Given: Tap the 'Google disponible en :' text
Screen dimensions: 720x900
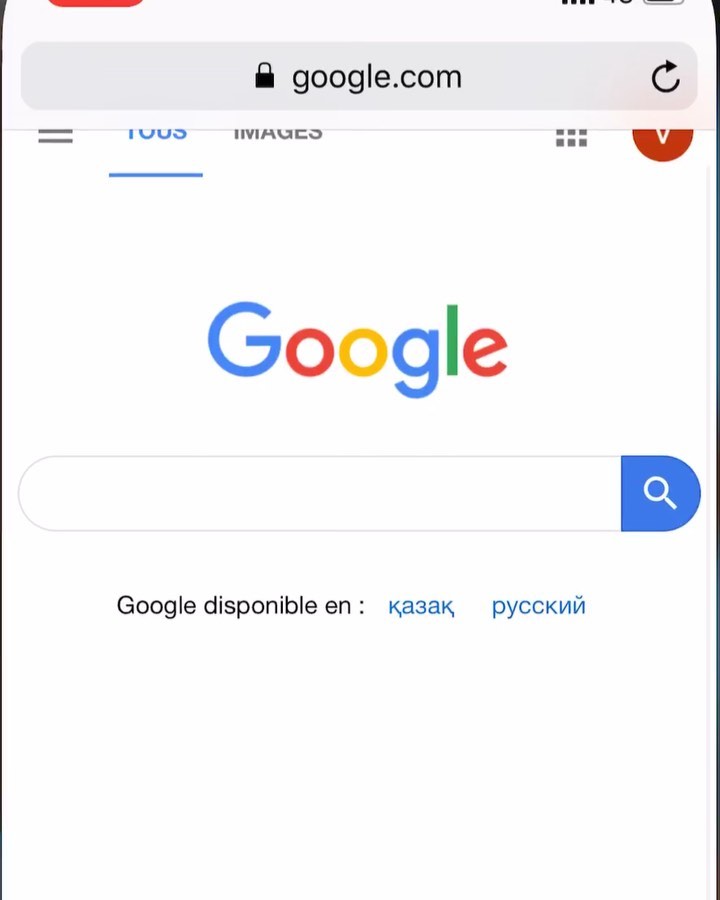Looking at the screenshot, I should [241, 606].
